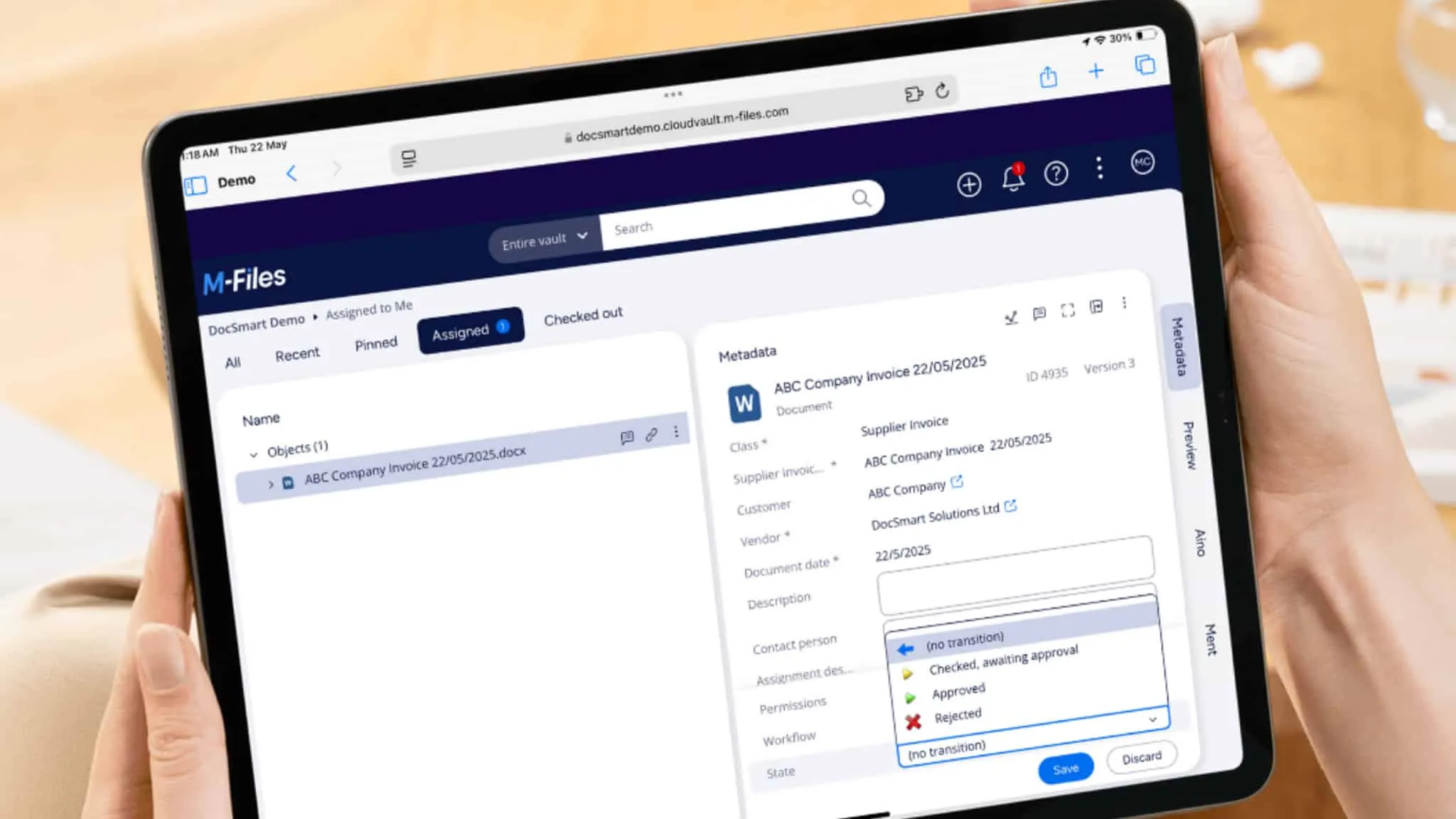Collapse the Objects (1) group

pyautogui.click(x=253, y=454)
